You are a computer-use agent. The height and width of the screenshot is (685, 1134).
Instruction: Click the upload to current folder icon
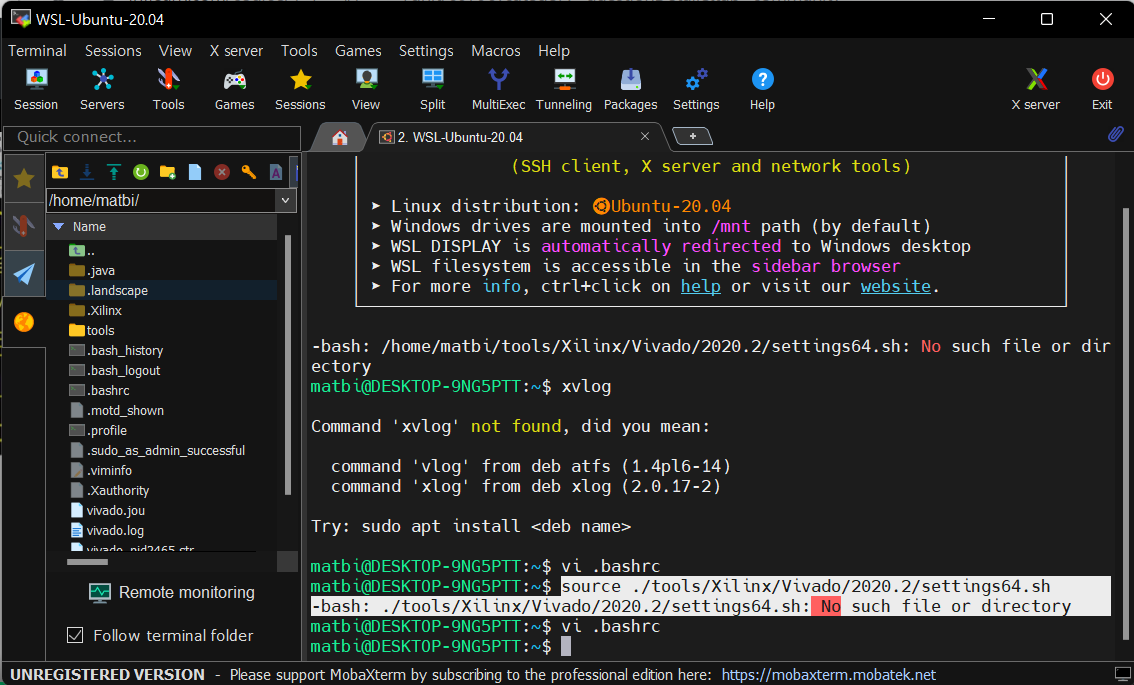(x=114, y=172)
